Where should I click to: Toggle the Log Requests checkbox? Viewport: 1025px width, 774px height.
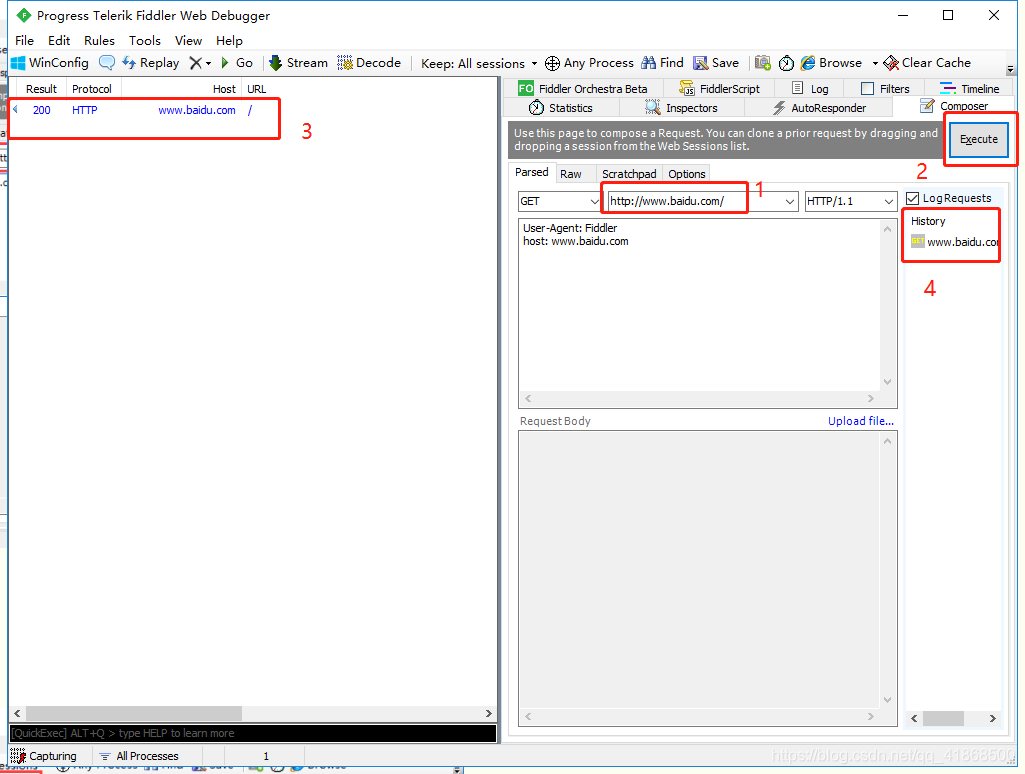pos(913,198)
